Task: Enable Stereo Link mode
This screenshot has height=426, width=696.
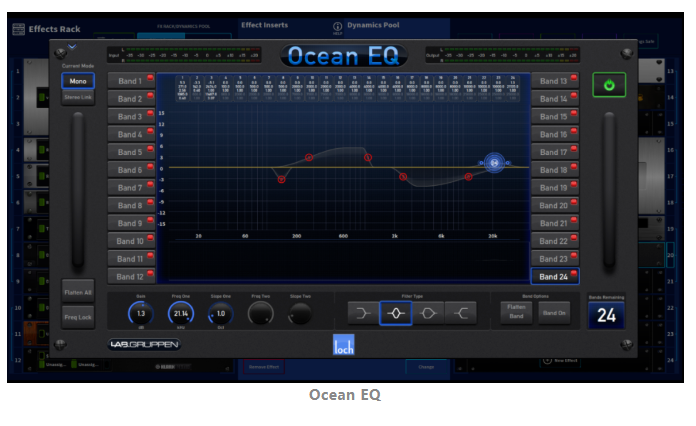Action: [77, 98]
